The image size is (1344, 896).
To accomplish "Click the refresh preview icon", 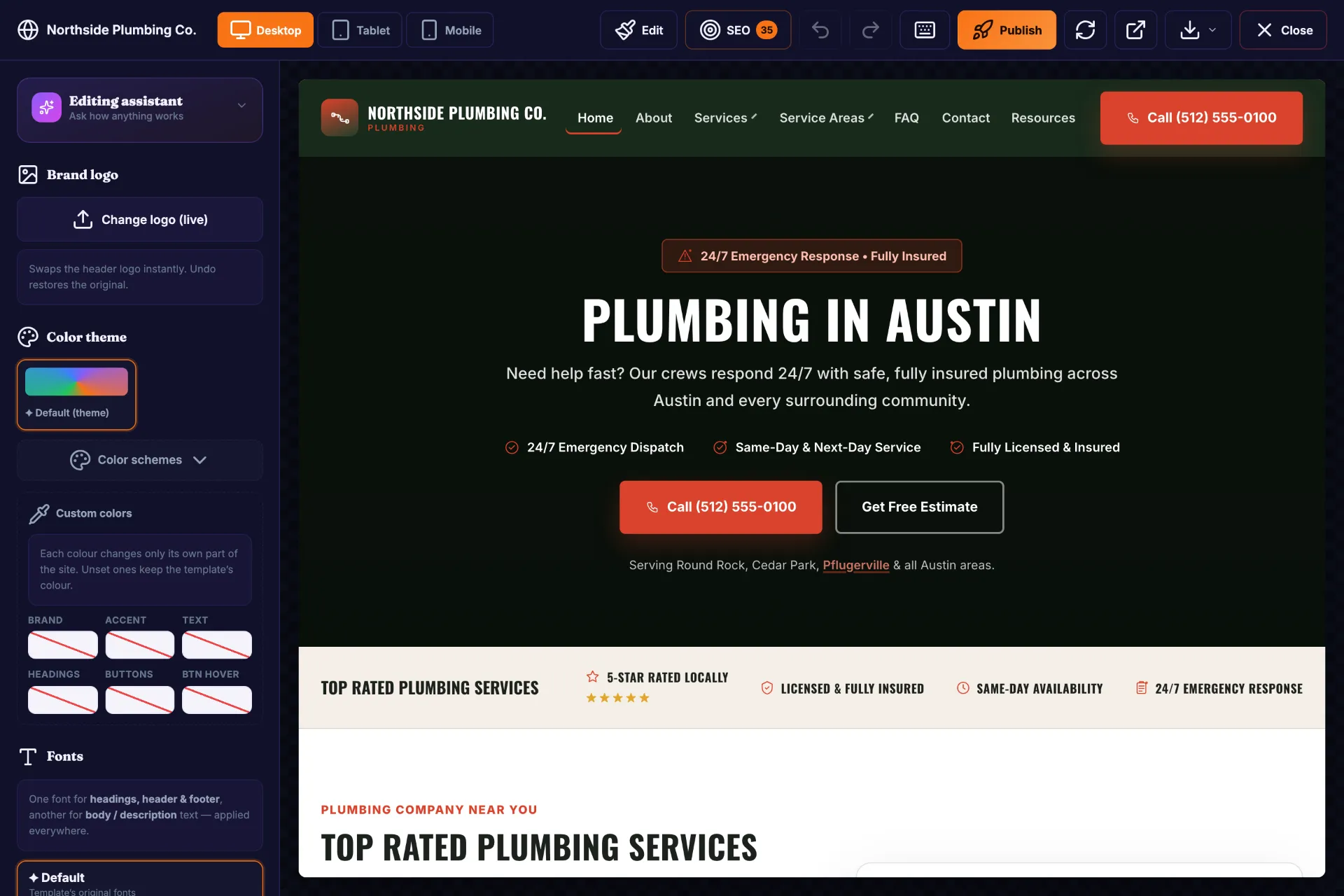I will tap(1085, 30).
